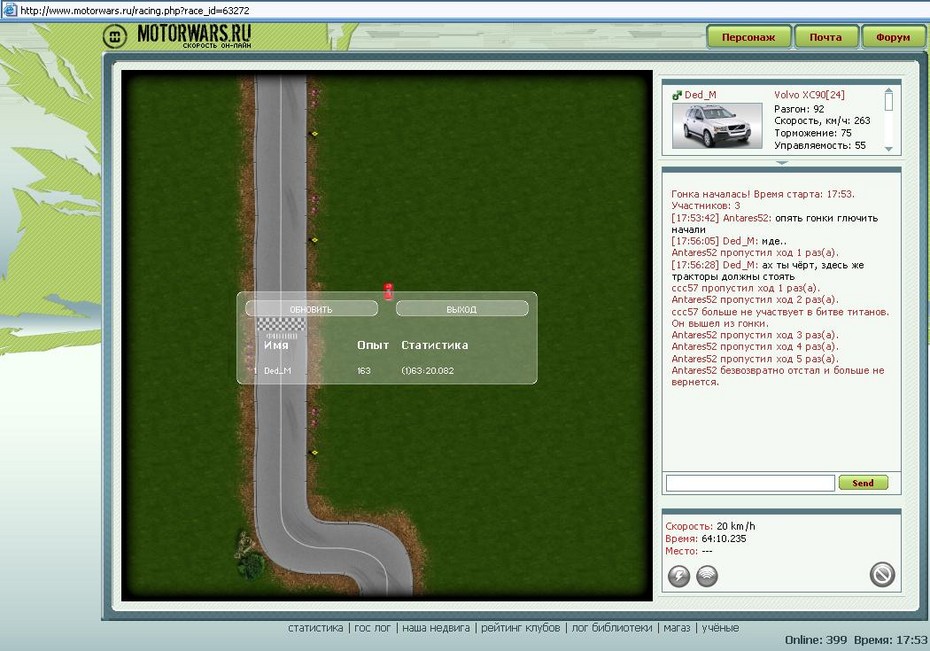This screenshot has height=651, width=930.
Task: Open the Персонаж tab
Action: coord(748,37)
